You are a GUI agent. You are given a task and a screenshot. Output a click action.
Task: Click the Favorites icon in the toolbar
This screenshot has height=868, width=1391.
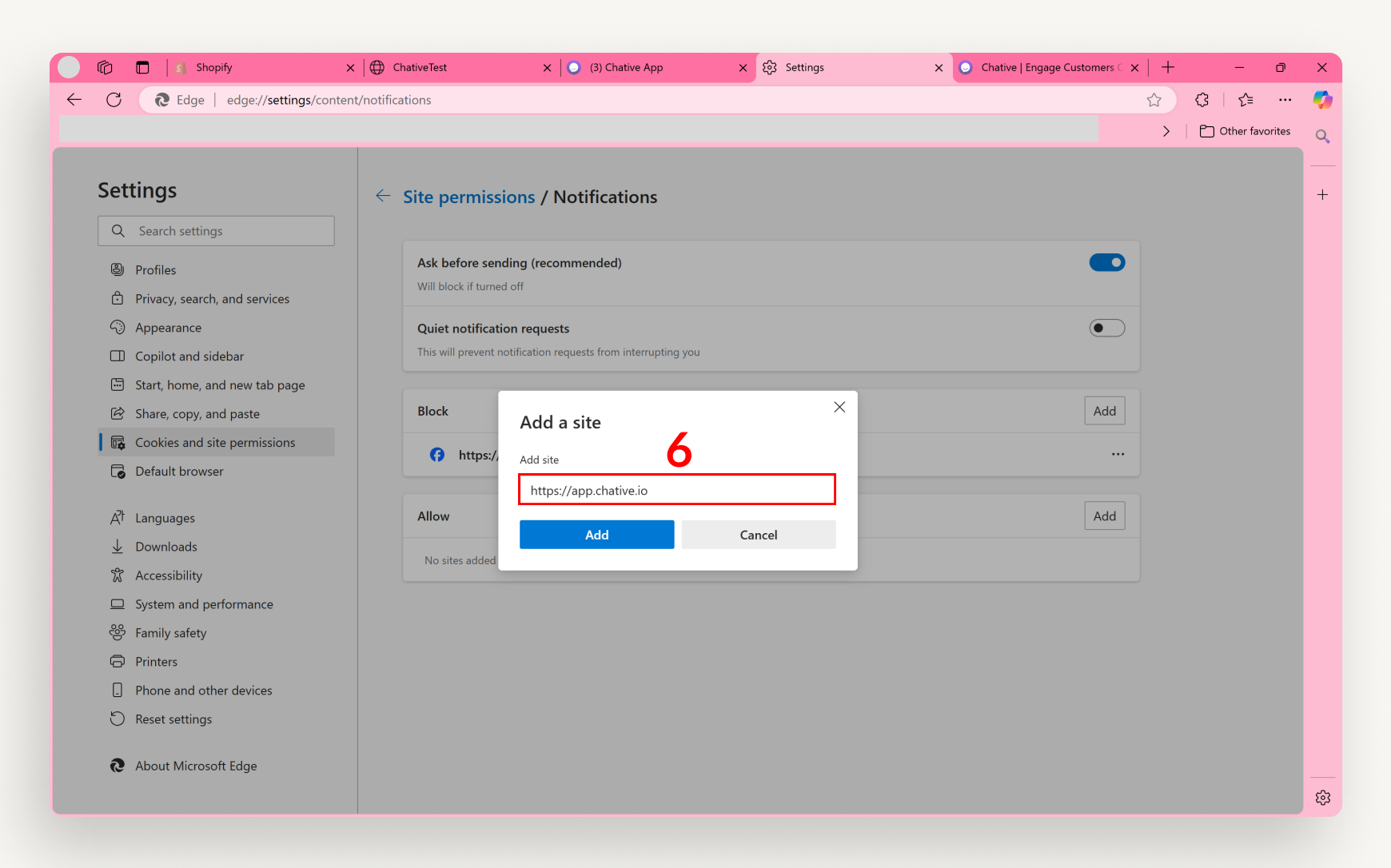pyautogui.click(x=1246, y=99)
